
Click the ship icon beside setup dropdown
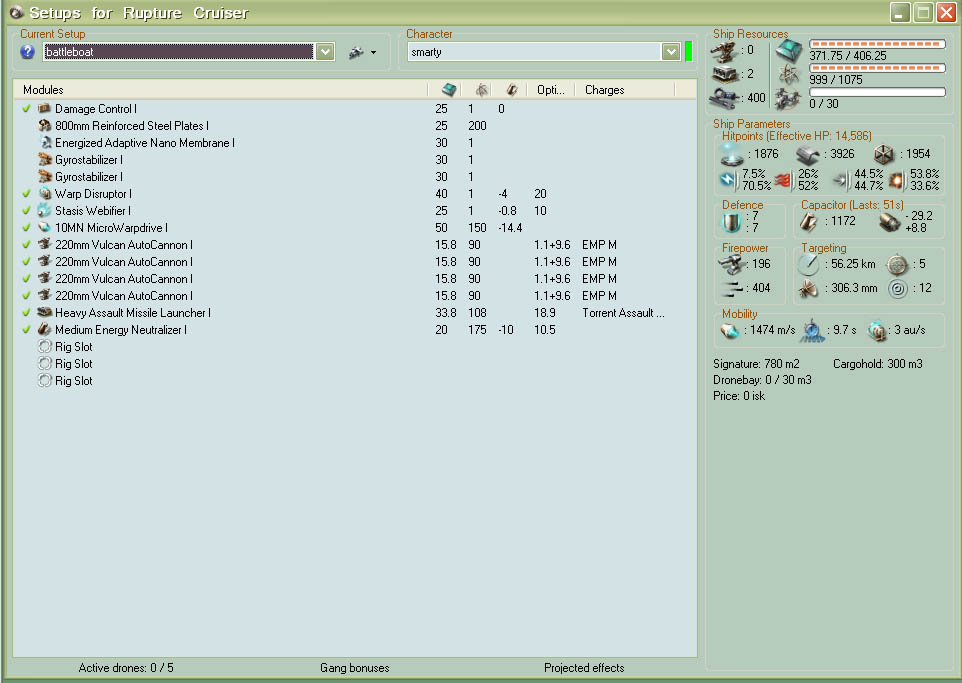pos(356,53)
